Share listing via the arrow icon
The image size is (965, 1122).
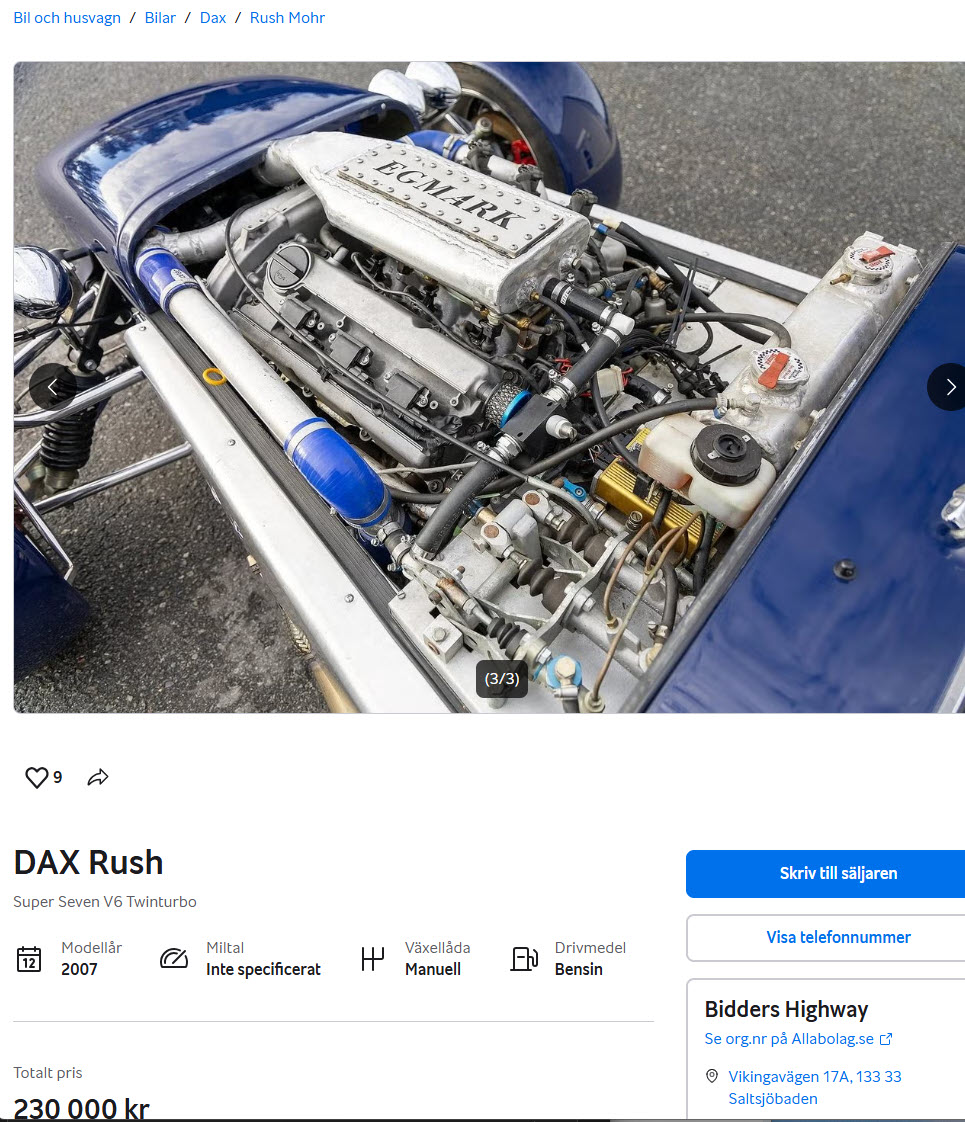(98, 777)
